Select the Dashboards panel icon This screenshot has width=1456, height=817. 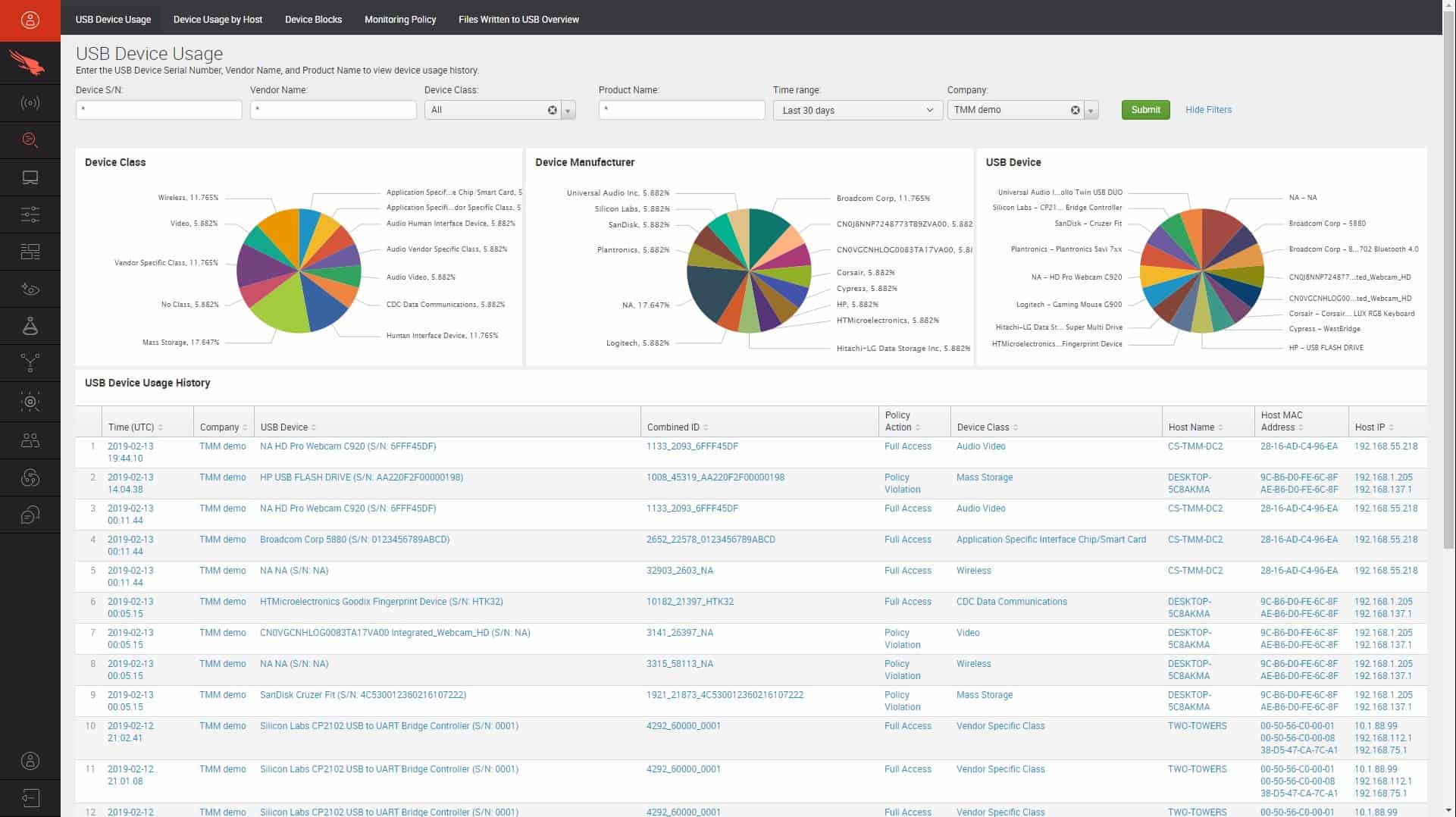tap(30, 251)
